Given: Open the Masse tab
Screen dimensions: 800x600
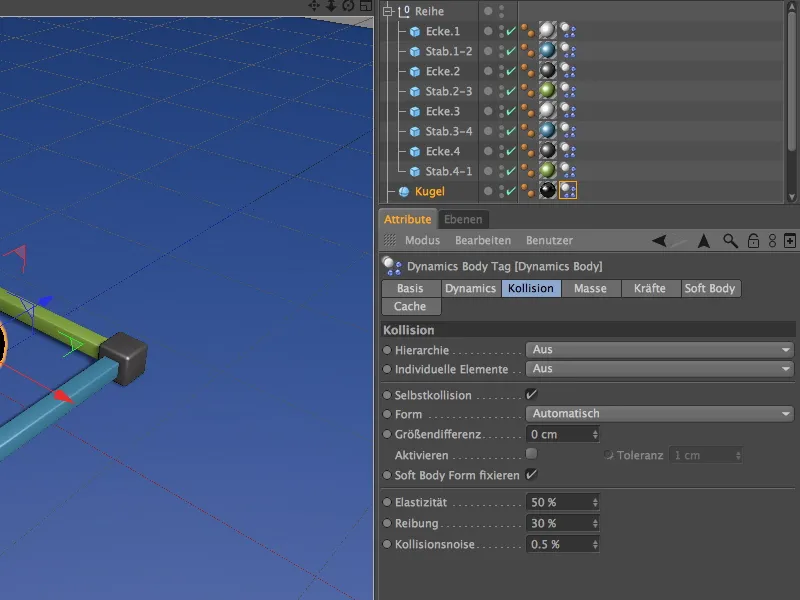Looking at the screenshot, I should 590,288.
